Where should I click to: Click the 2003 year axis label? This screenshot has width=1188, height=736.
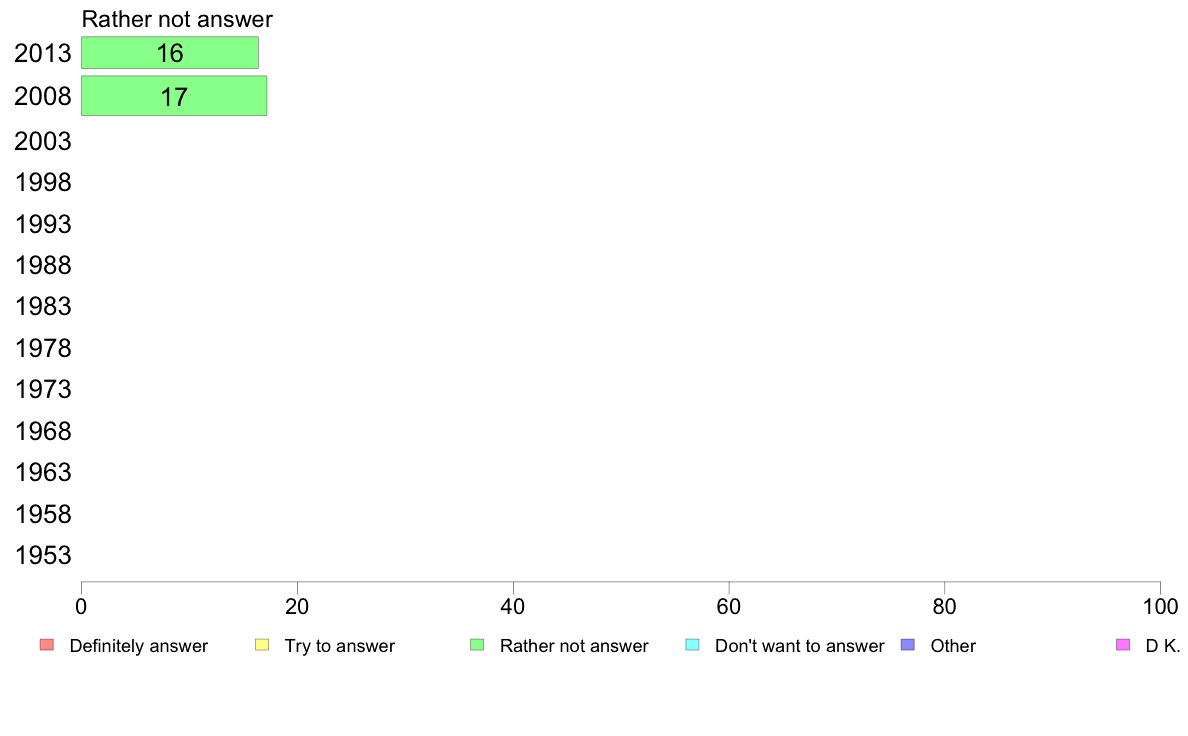point(43,141)
